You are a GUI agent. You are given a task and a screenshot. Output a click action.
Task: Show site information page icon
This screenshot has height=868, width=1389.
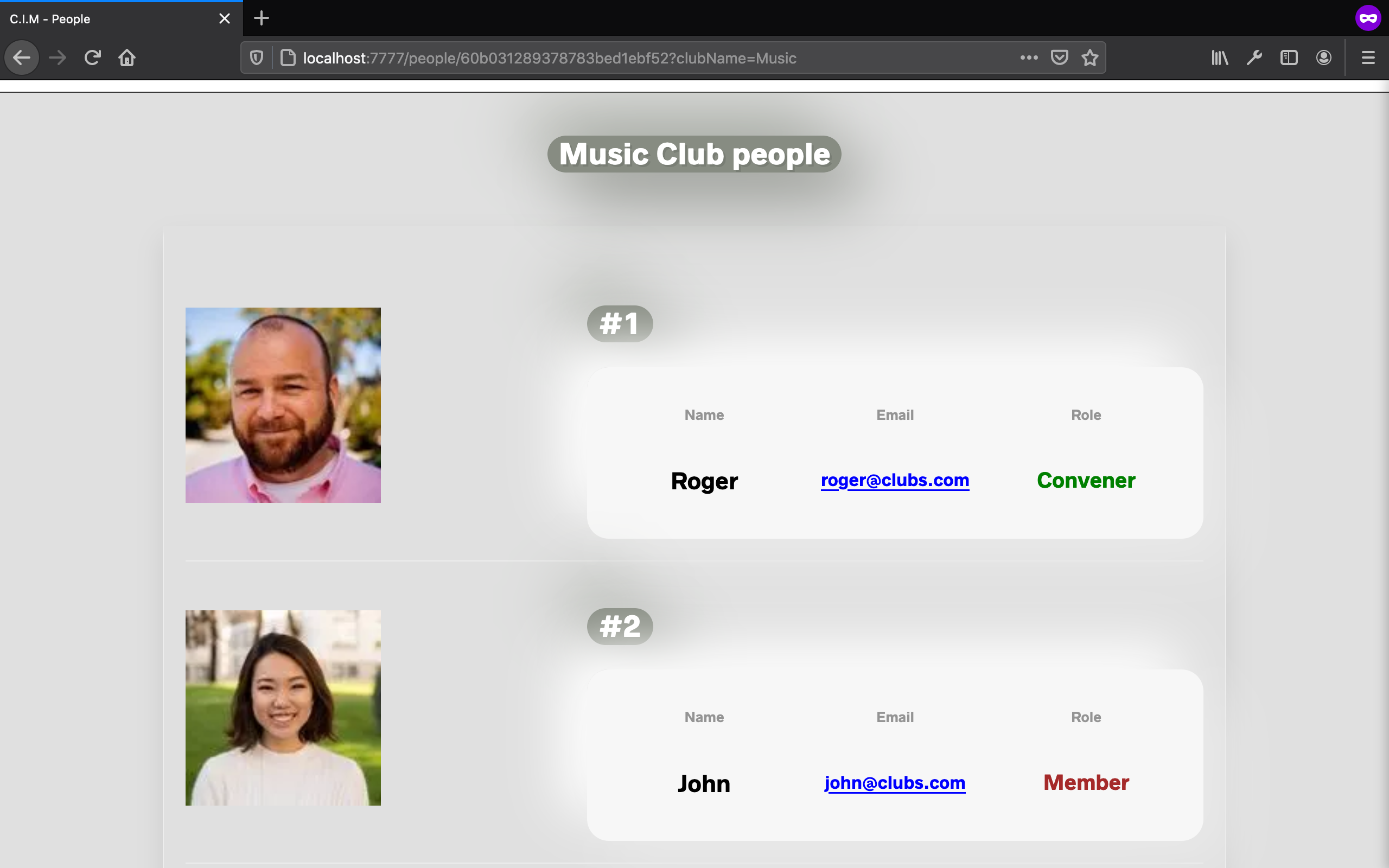(288, 58)
